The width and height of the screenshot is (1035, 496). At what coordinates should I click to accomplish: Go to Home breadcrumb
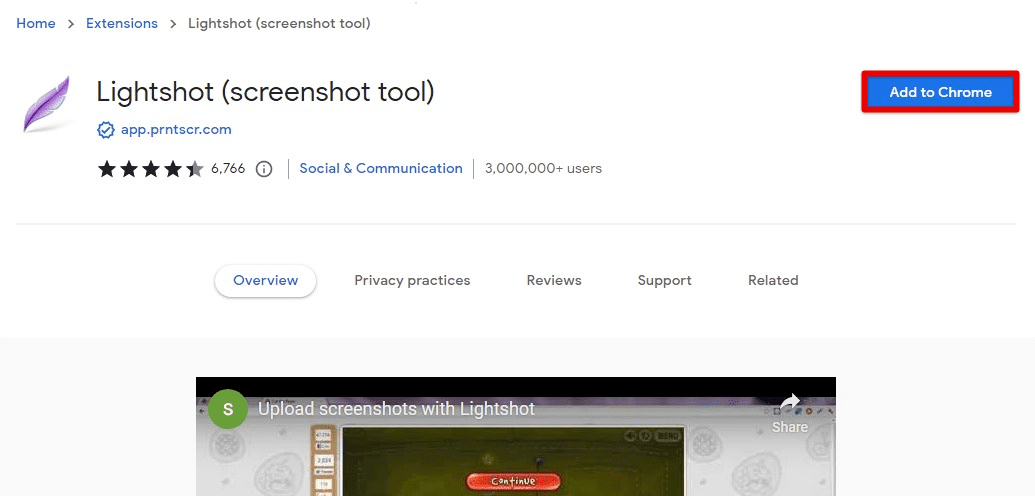36,24
